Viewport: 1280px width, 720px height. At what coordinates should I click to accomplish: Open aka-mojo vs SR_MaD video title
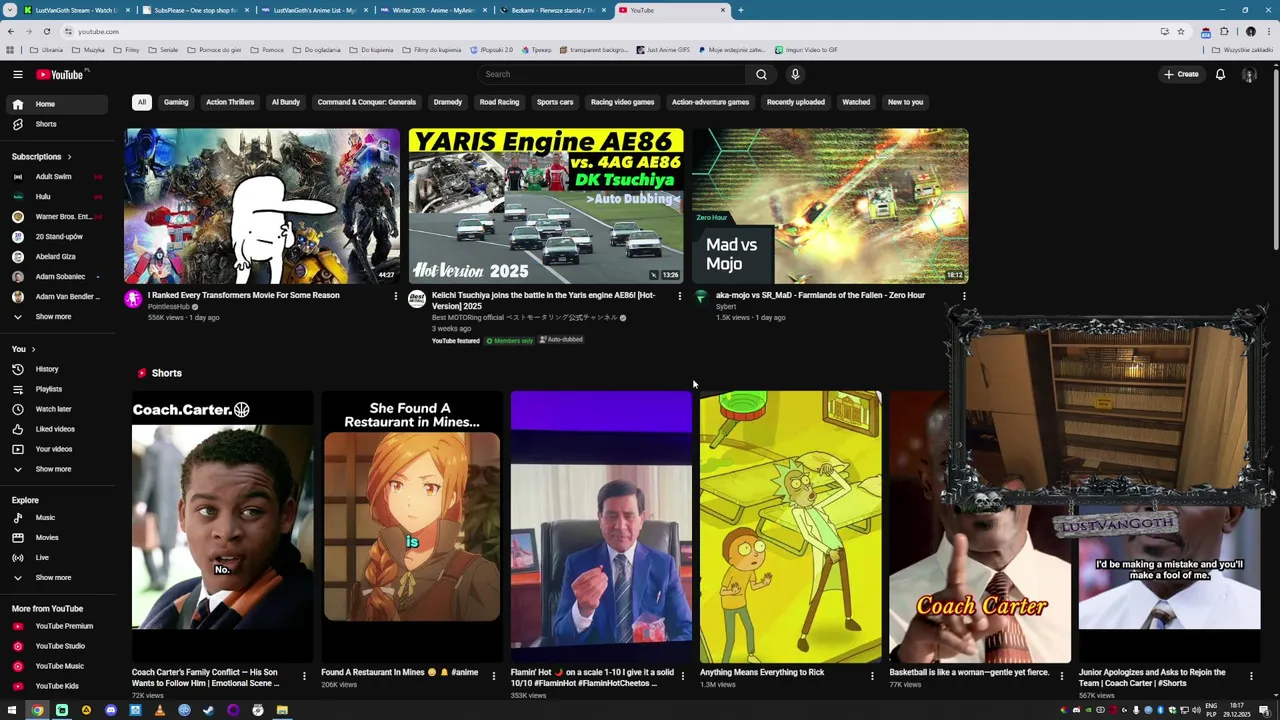(x=820, y=296)
